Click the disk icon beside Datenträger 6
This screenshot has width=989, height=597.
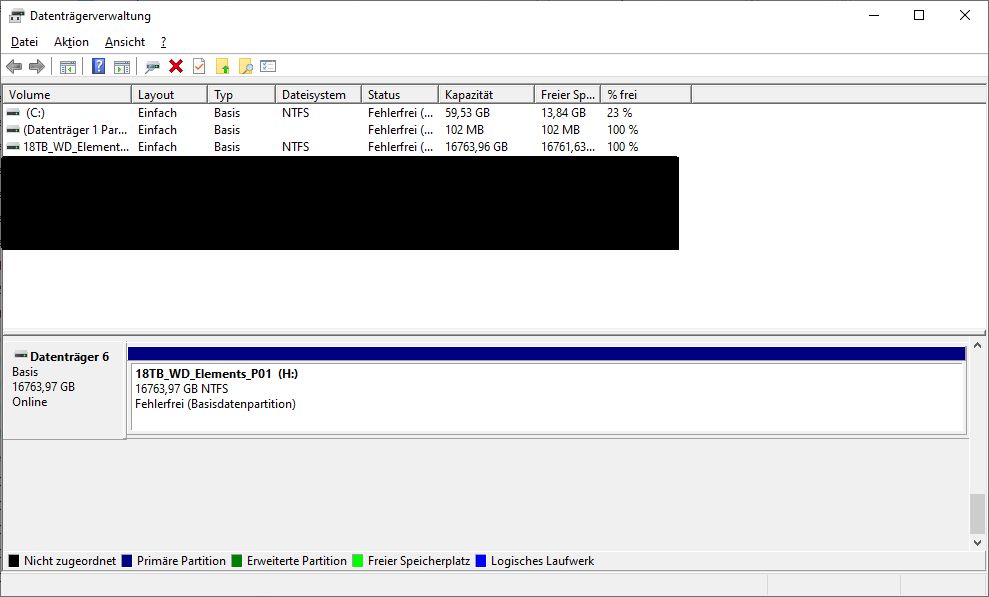[21, 356]
